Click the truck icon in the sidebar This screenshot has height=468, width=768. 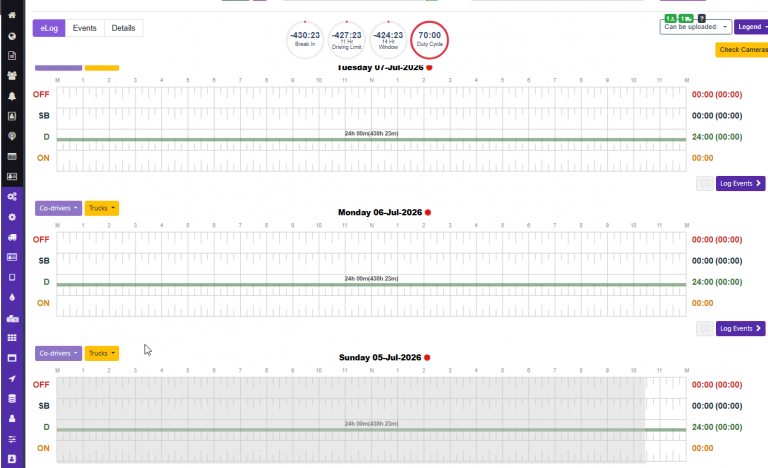(x=12, y=237)
